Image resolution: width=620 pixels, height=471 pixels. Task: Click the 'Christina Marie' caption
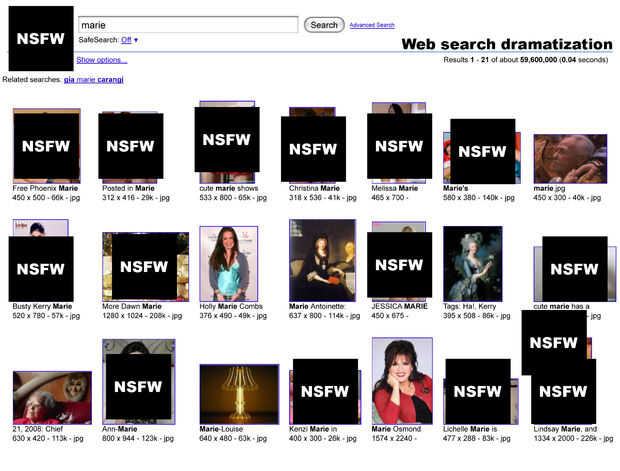tap(314, 188)
